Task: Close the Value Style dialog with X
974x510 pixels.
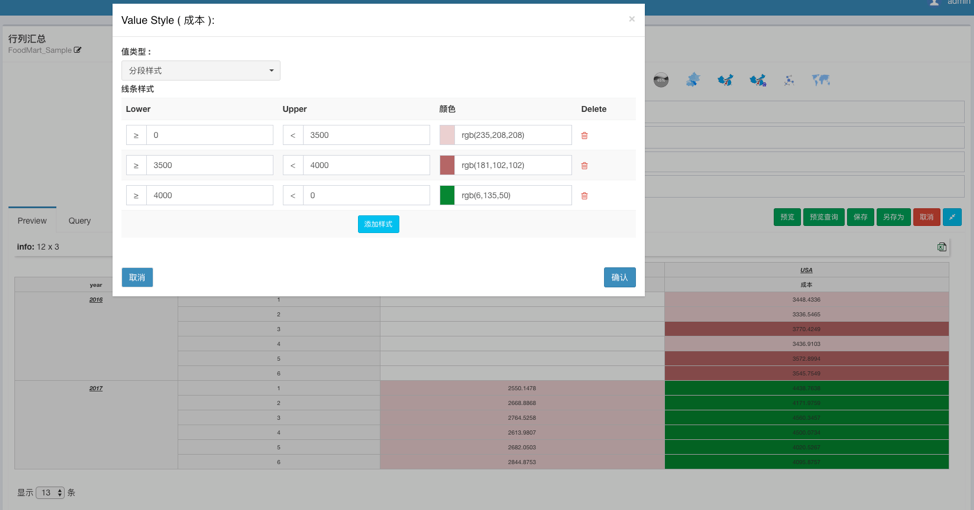Action: (x=631, y=19)
